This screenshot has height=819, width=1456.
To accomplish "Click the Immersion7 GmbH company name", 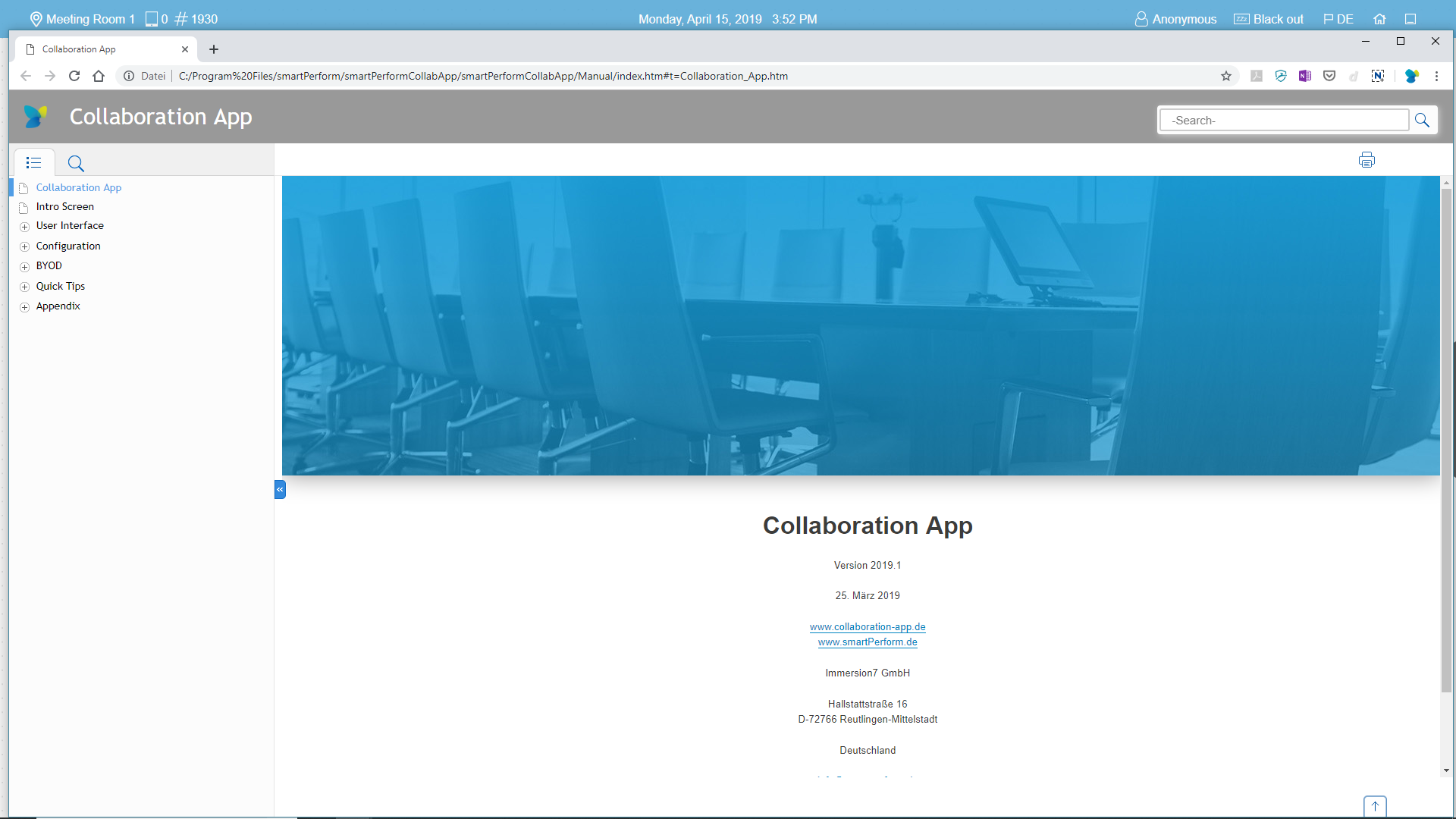I will point(868,673).
